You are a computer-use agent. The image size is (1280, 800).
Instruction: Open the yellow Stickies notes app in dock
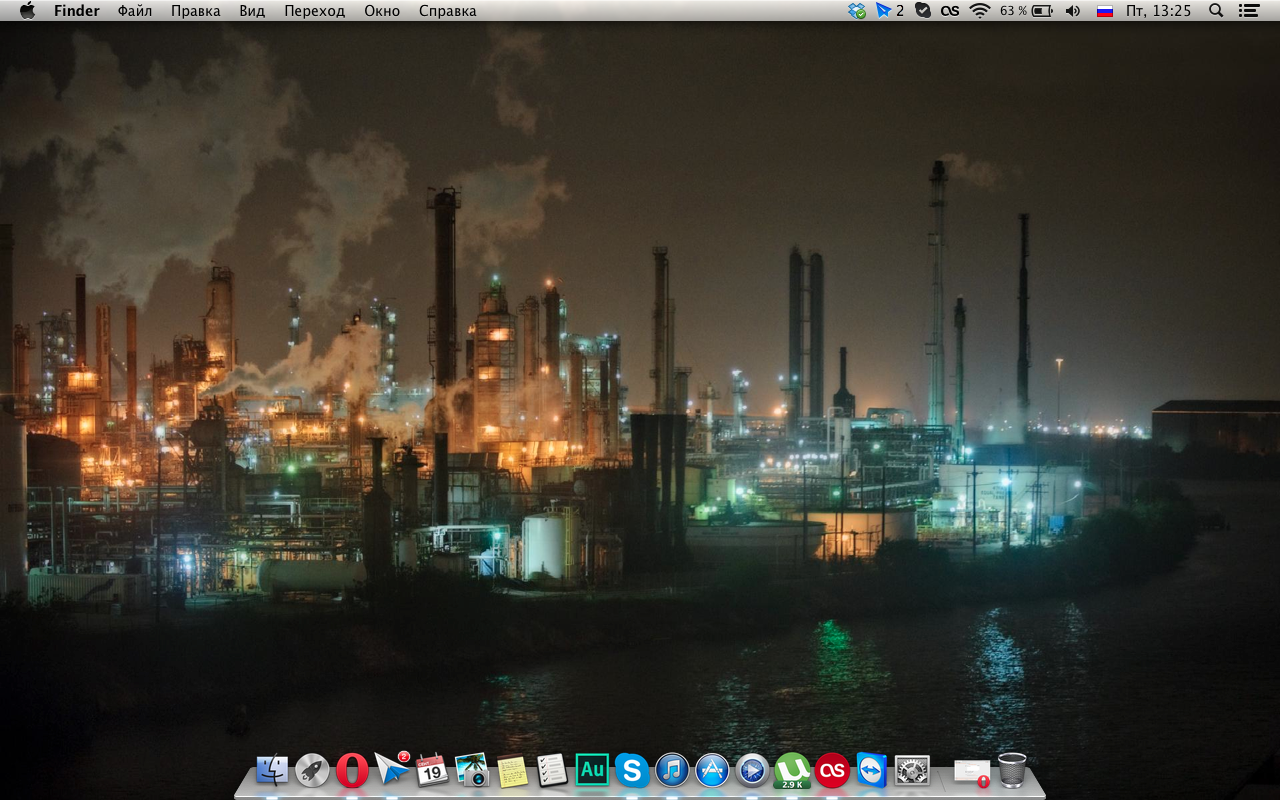(512, 770)
